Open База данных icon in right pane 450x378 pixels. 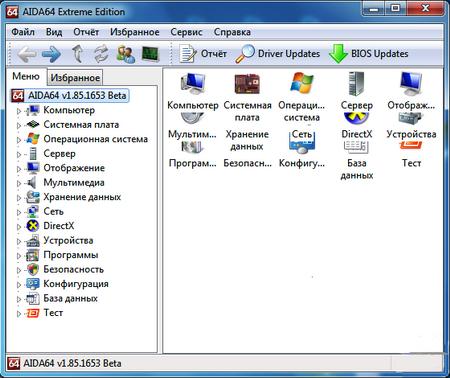357,161
